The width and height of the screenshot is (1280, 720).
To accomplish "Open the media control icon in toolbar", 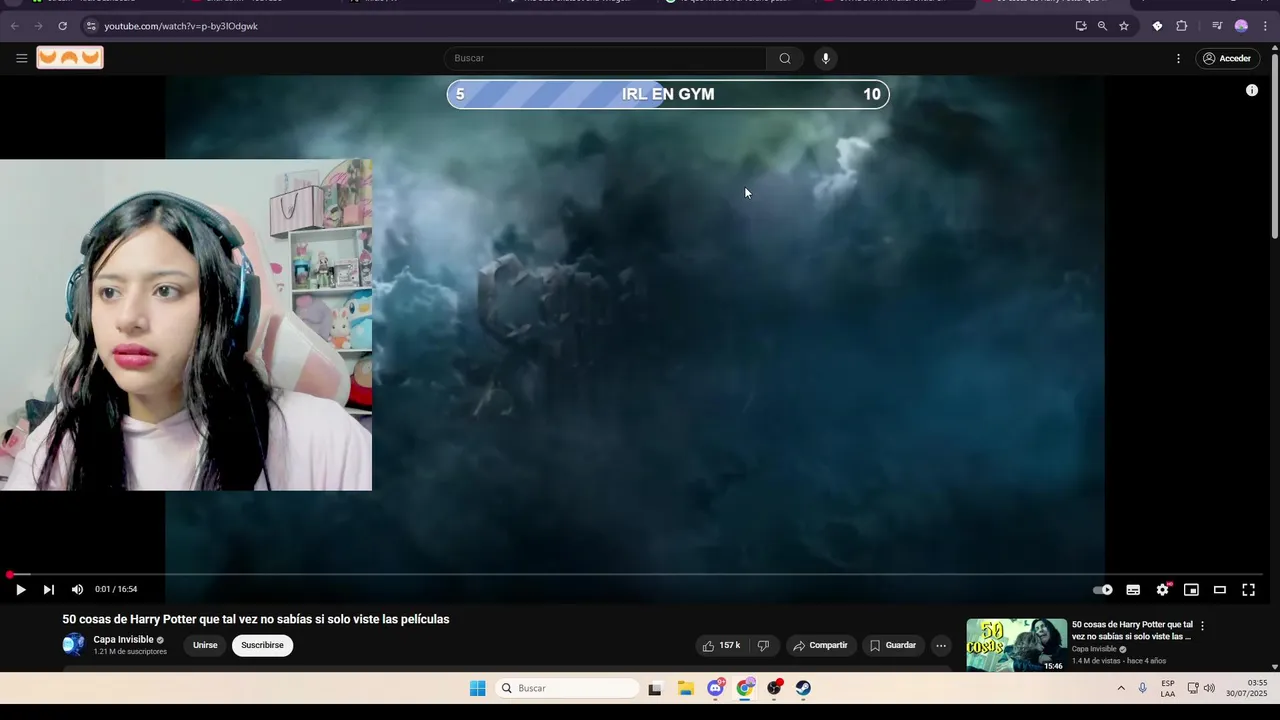I will (1217, 26).
